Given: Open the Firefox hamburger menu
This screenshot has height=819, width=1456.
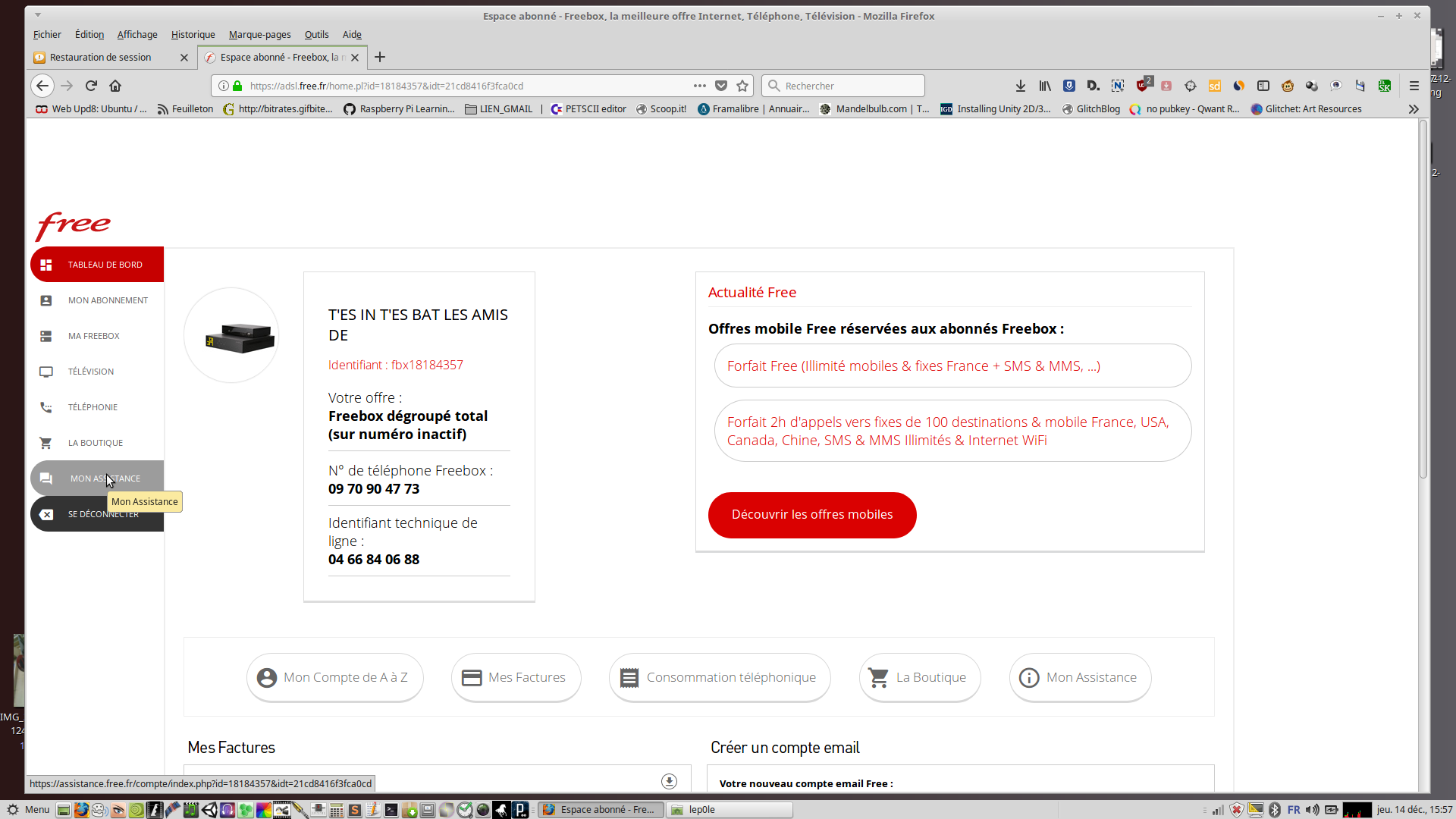Looking at the screenshot, I should coord(1414,86).
